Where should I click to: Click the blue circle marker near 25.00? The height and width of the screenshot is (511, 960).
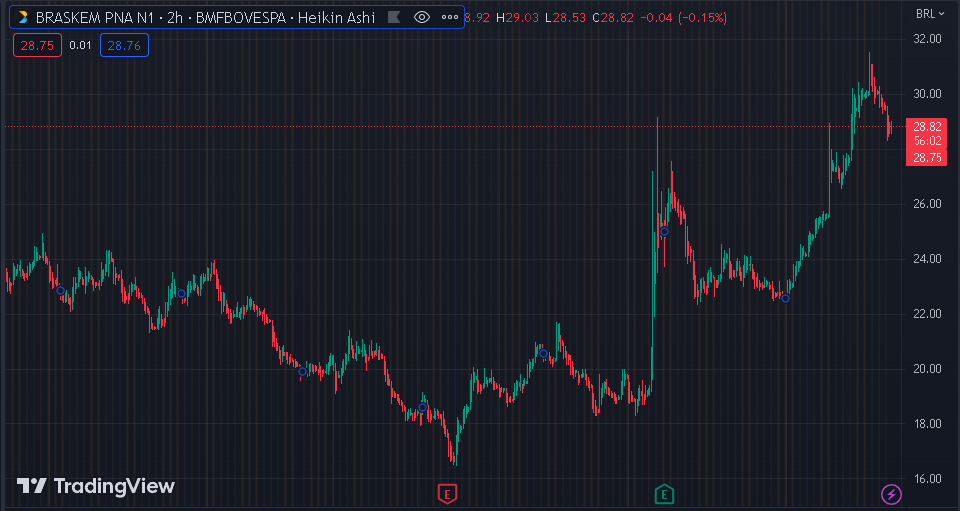click(x=664, y=232)
